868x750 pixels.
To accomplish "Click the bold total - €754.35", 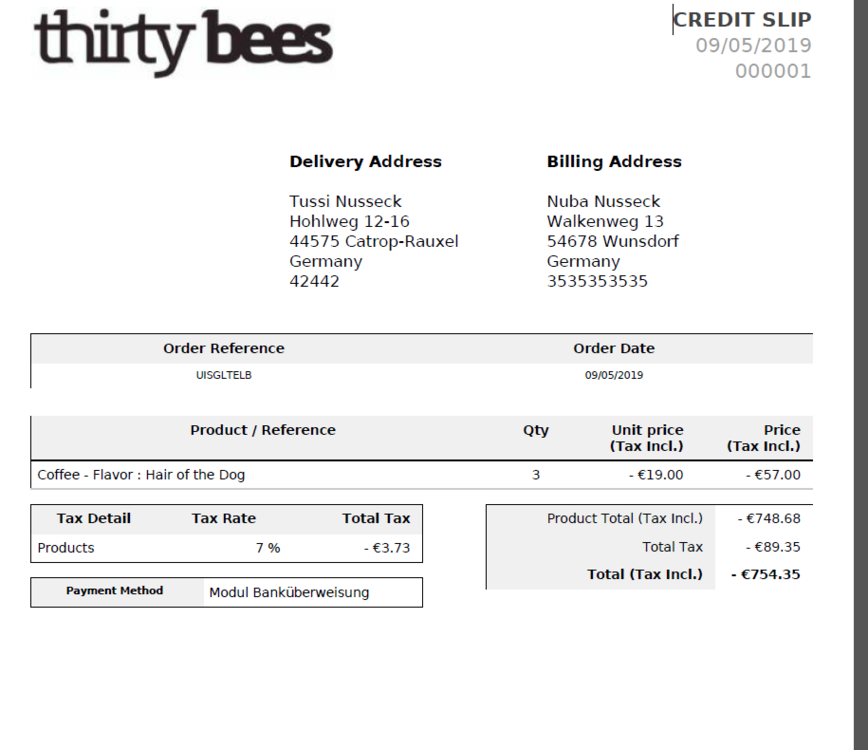I will tap(765, 574).
